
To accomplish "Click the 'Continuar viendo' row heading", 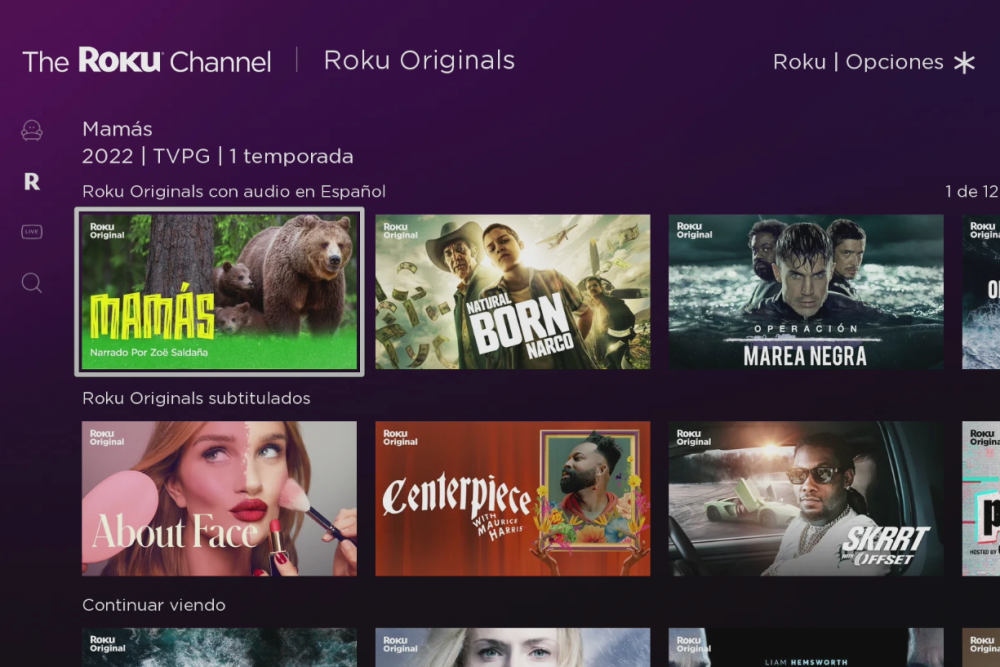I will click(x=154, y=605).
